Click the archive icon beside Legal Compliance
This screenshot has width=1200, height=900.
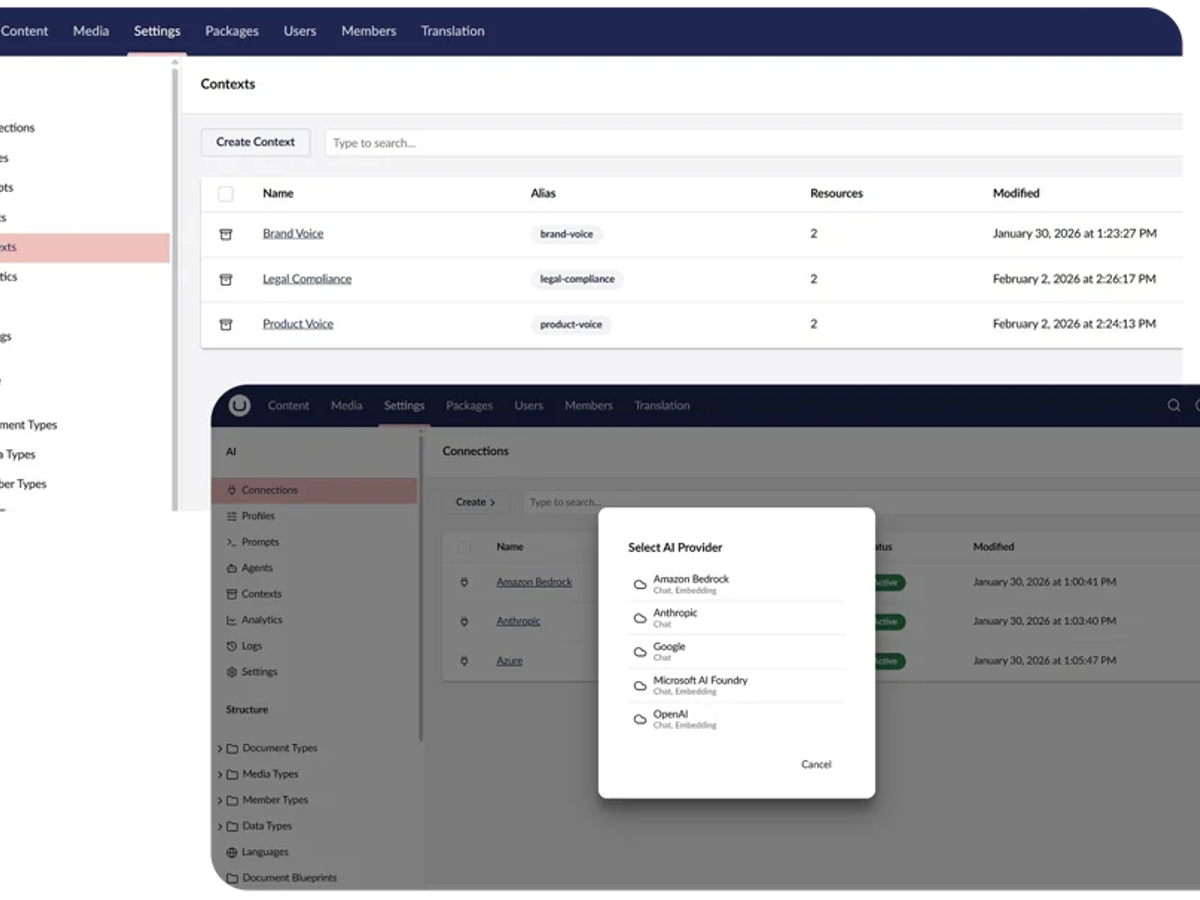(226, 280)
